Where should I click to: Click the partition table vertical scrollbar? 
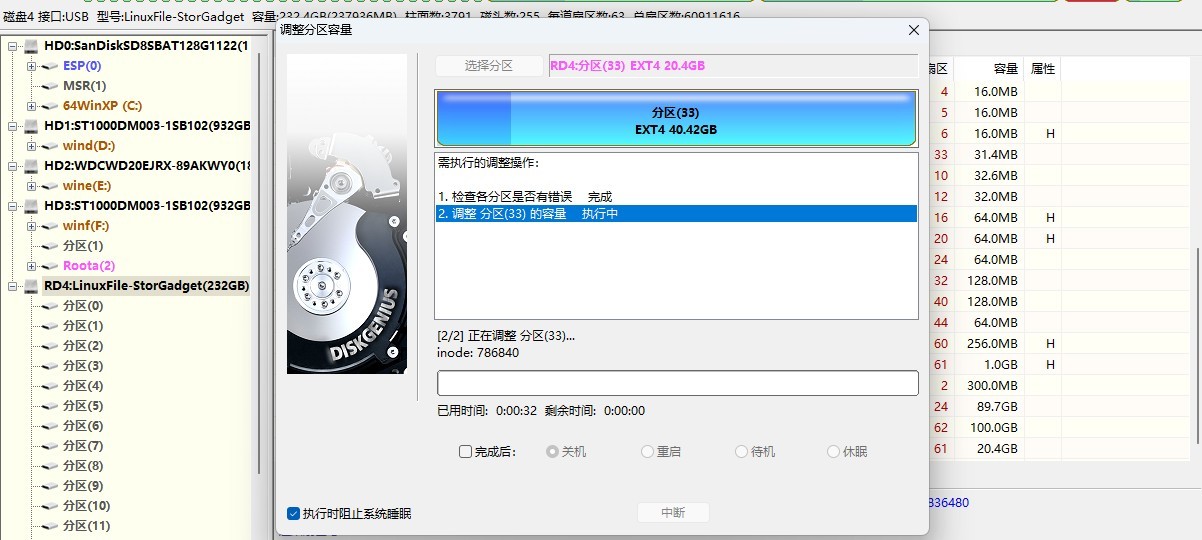(1196, 345)
